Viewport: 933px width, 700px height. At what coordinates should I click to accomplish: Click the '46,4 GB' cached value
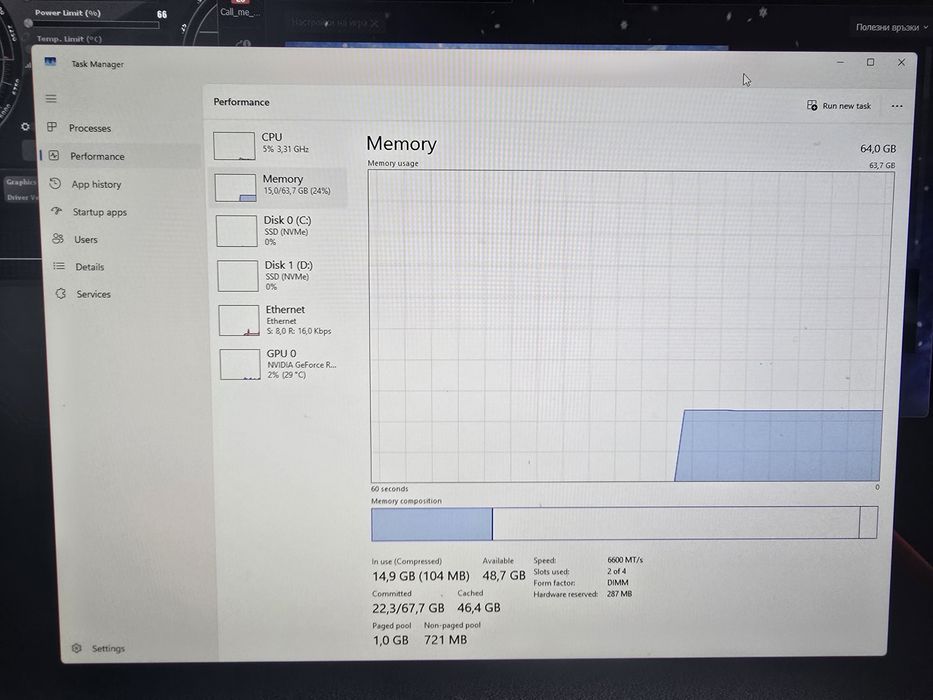click(479, 608)
